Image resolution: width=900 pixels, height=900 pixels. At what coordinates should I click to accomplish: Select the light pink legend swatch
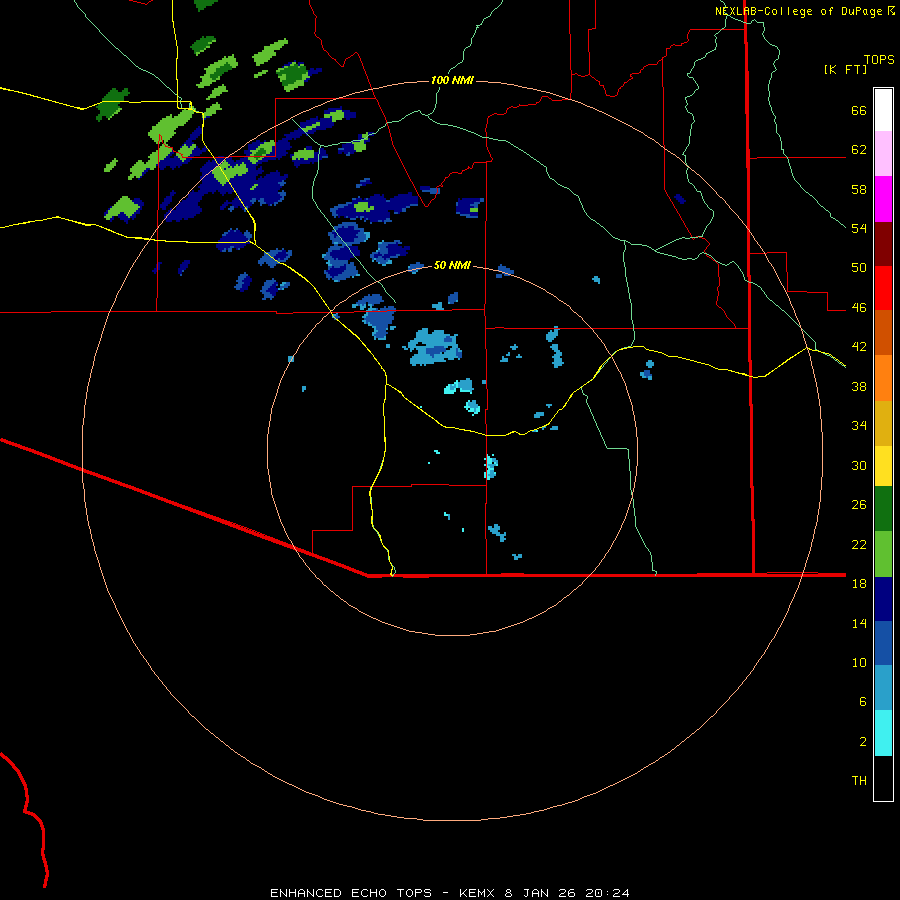(883, 153)
